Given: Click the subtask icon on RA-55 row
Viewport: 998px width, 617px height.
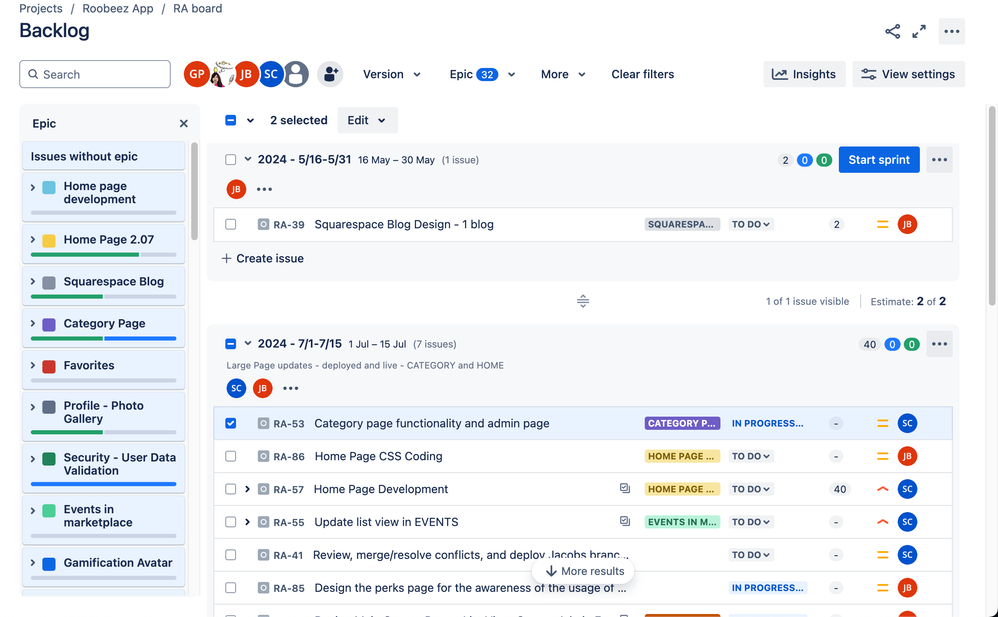Looking at the screenshot, I should 624,521.
